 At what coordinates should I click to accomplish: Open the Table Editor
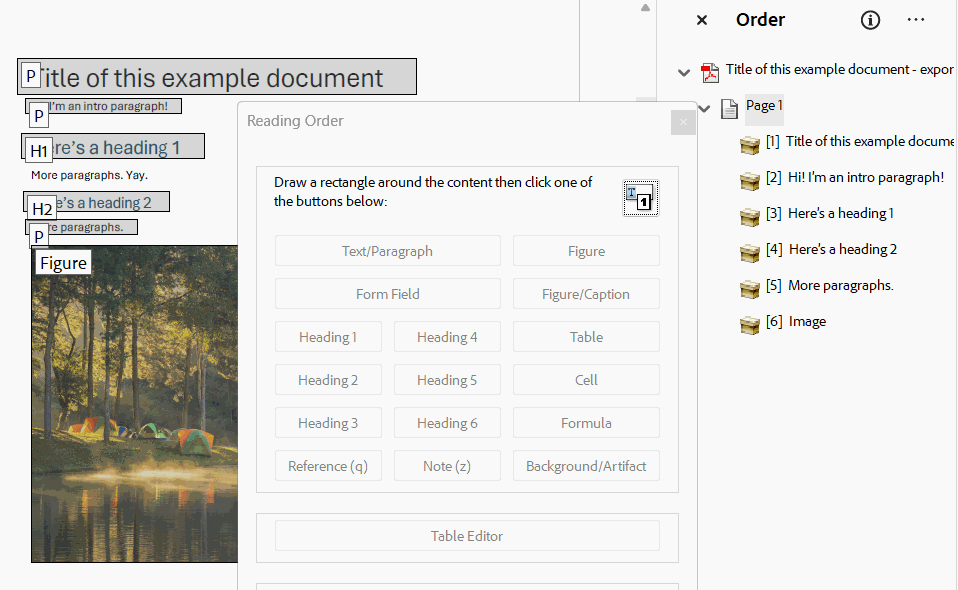pos(467,536)
